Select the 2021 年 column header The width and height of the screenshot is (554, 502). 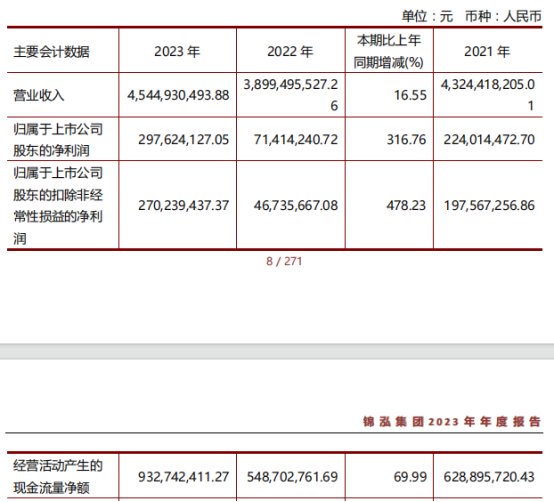click(487, 52)
